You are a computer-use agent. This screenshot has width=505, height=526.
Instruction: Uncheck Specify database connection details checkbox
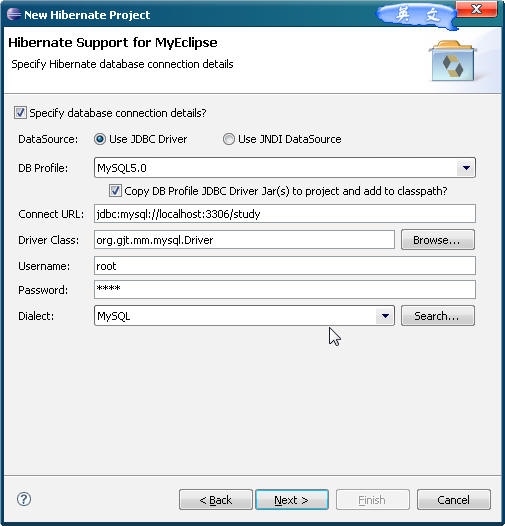20,113
